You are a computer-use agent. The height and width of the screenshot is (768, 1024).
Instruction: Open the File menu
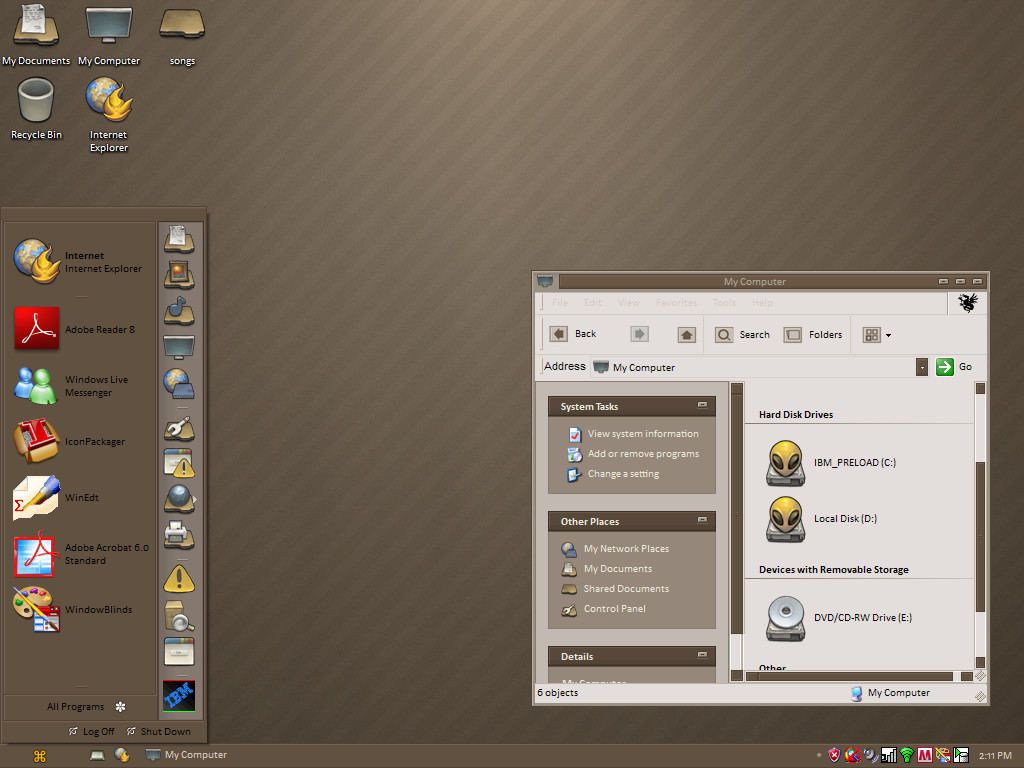[x=560, y=303]
